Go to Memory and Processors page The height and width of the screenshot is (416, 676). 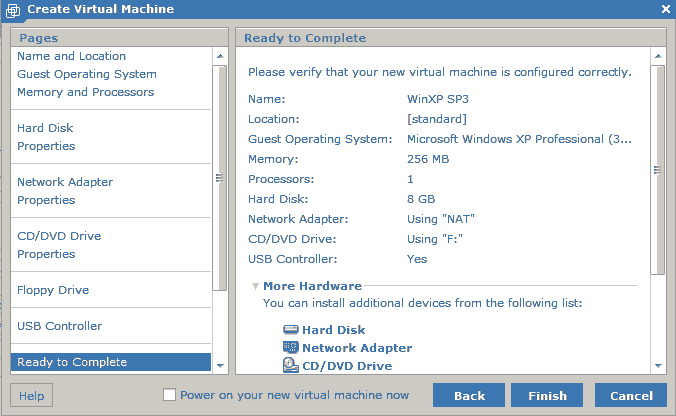pos(85,92)
